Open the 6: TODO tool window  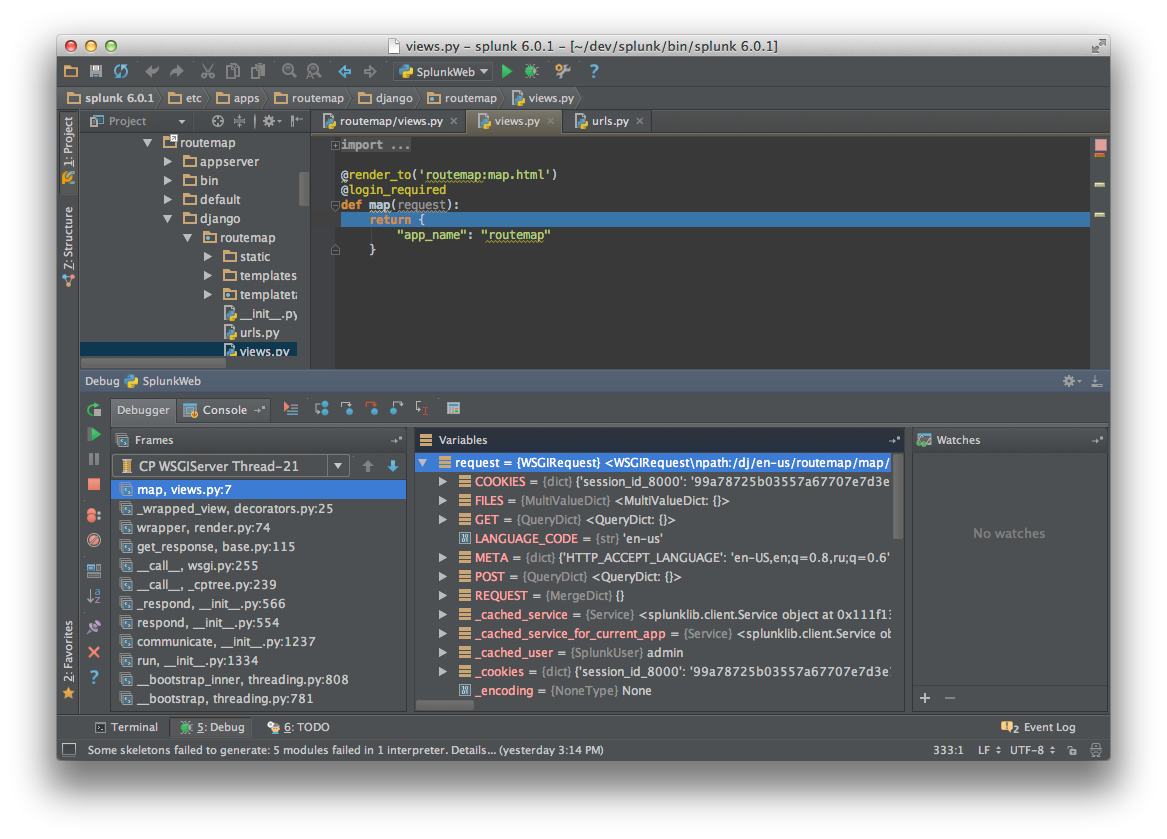tap(298, 727)
